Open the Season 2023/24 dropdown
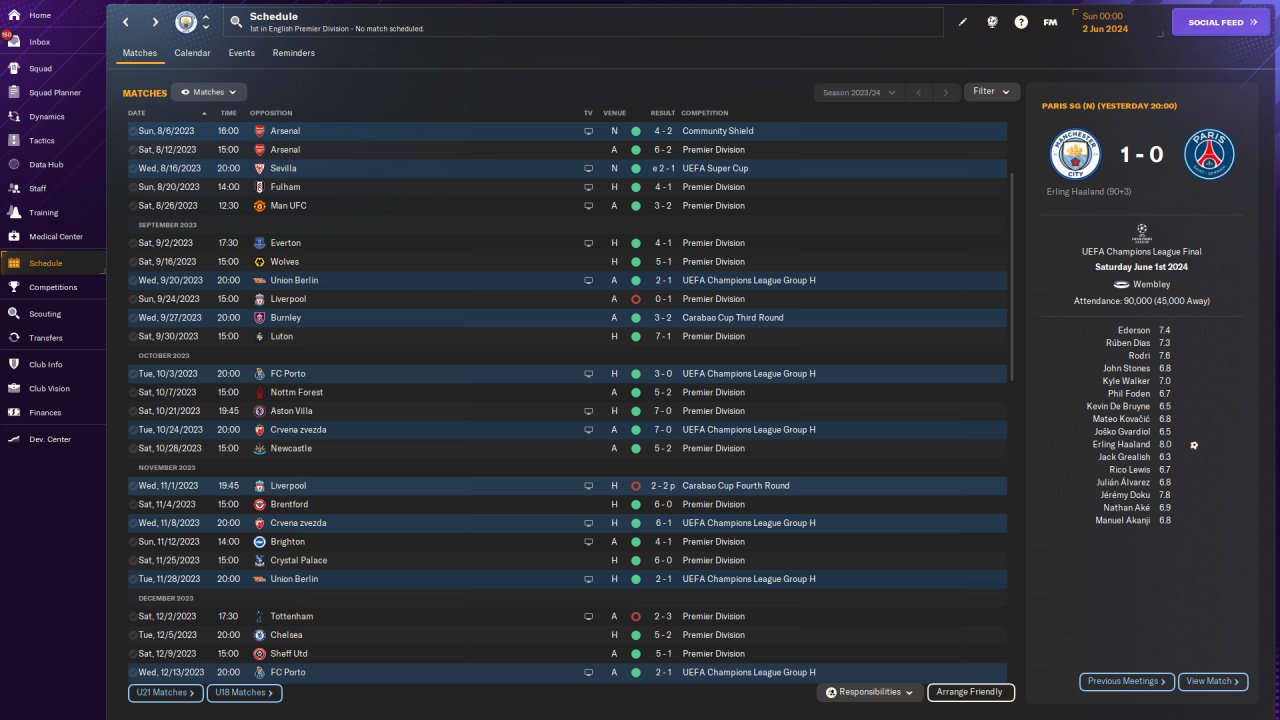This screenshot has width=1280, height=720. (x=858, y=92)
